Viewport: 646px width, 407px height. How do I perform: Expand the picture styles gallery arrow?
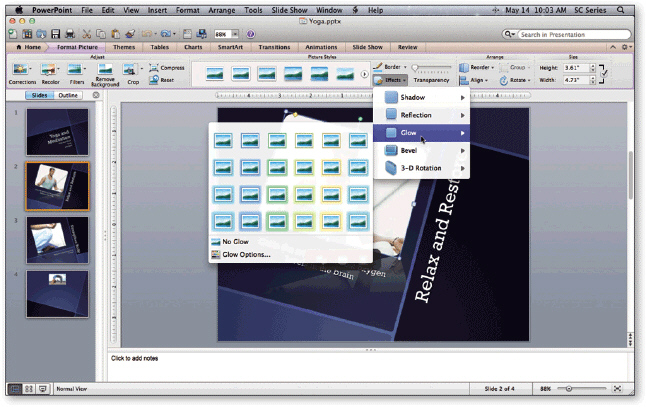pyautogui.click(x=364, y=75)
